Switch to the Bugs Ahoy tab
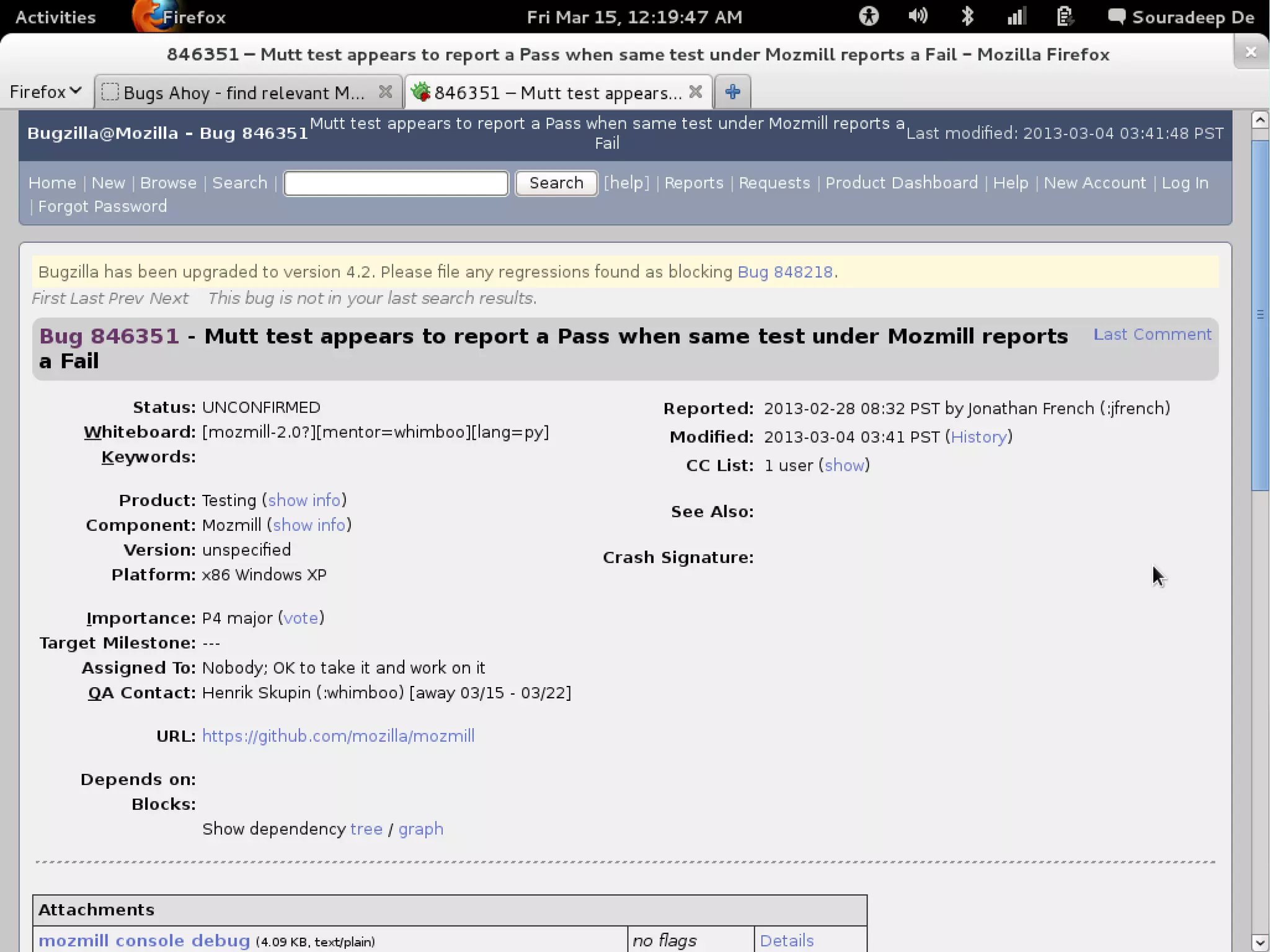This screenshot has width=1270, height=952. [x=244, y=92]
